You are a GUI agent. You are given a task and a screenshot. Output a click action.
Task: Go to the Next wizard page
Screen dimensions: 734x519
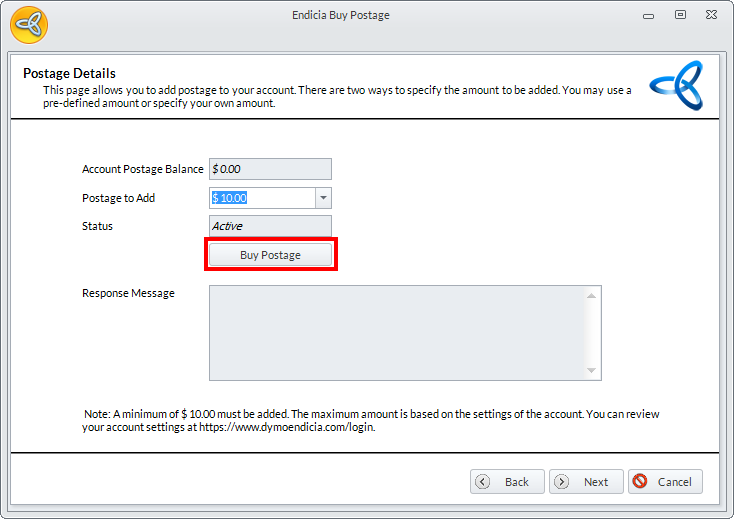click(586, 481)
